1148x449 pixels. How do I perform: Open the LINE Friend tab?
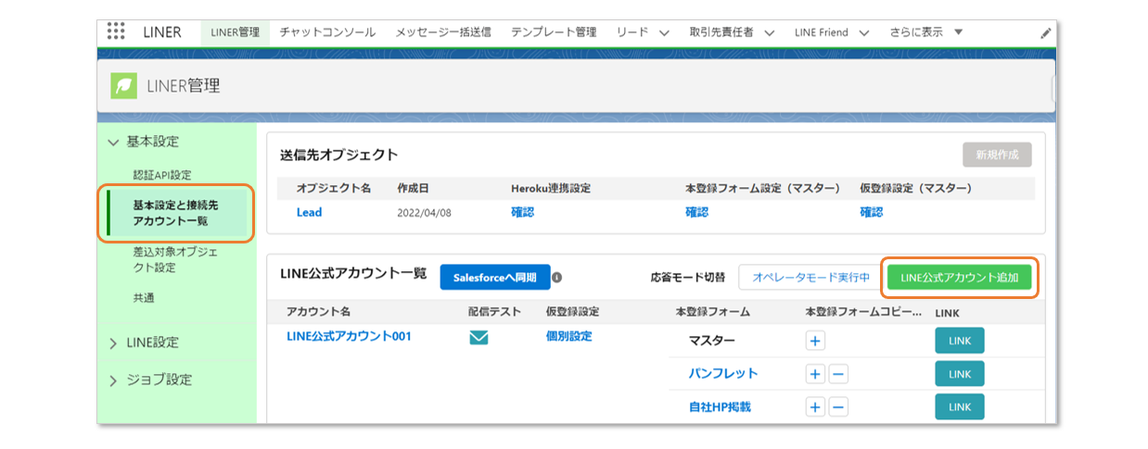click(821, 32)
